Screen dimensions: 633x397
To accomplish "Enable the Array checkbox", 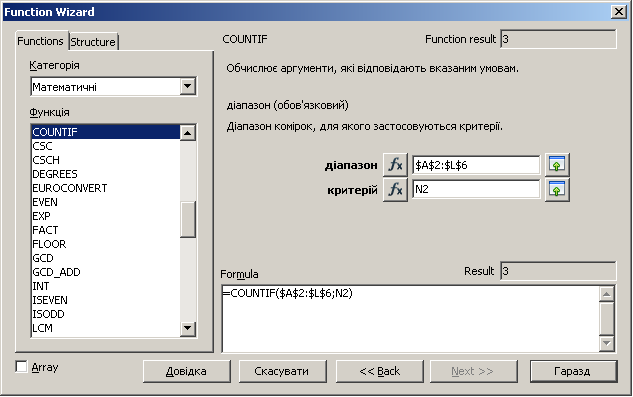I will (21, 367).
